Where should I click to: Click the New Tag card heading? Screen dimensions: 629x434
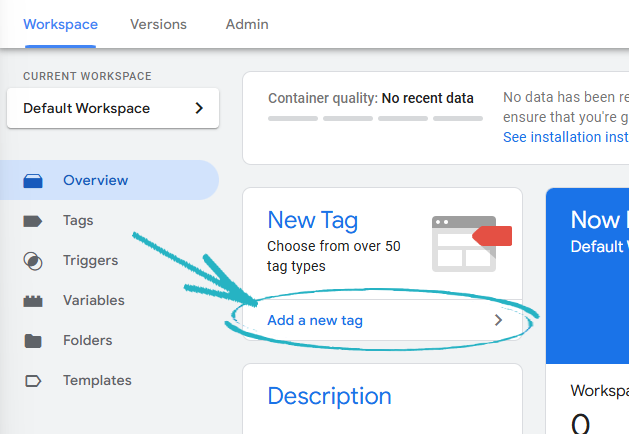(313, 220)
